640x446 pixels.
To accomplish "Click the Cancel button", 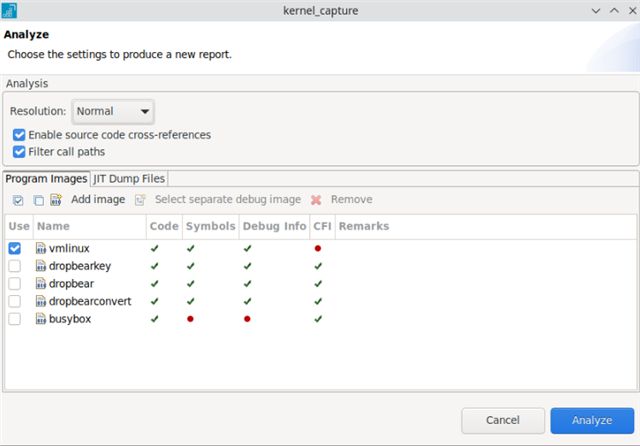I will [502, 420].
